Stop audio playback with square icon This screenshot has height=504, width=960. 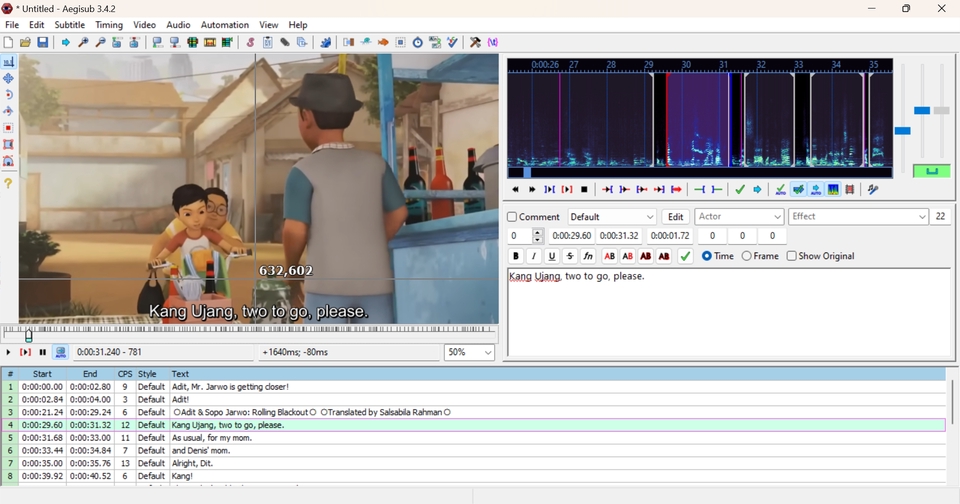click(x=584, y=190)
